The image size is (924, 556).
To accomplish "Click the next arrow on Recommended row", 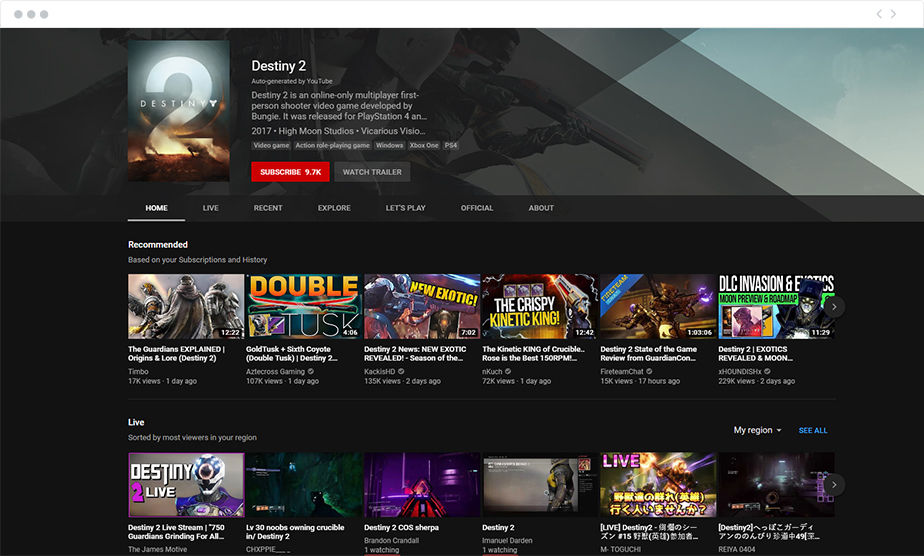I will 834,307.
